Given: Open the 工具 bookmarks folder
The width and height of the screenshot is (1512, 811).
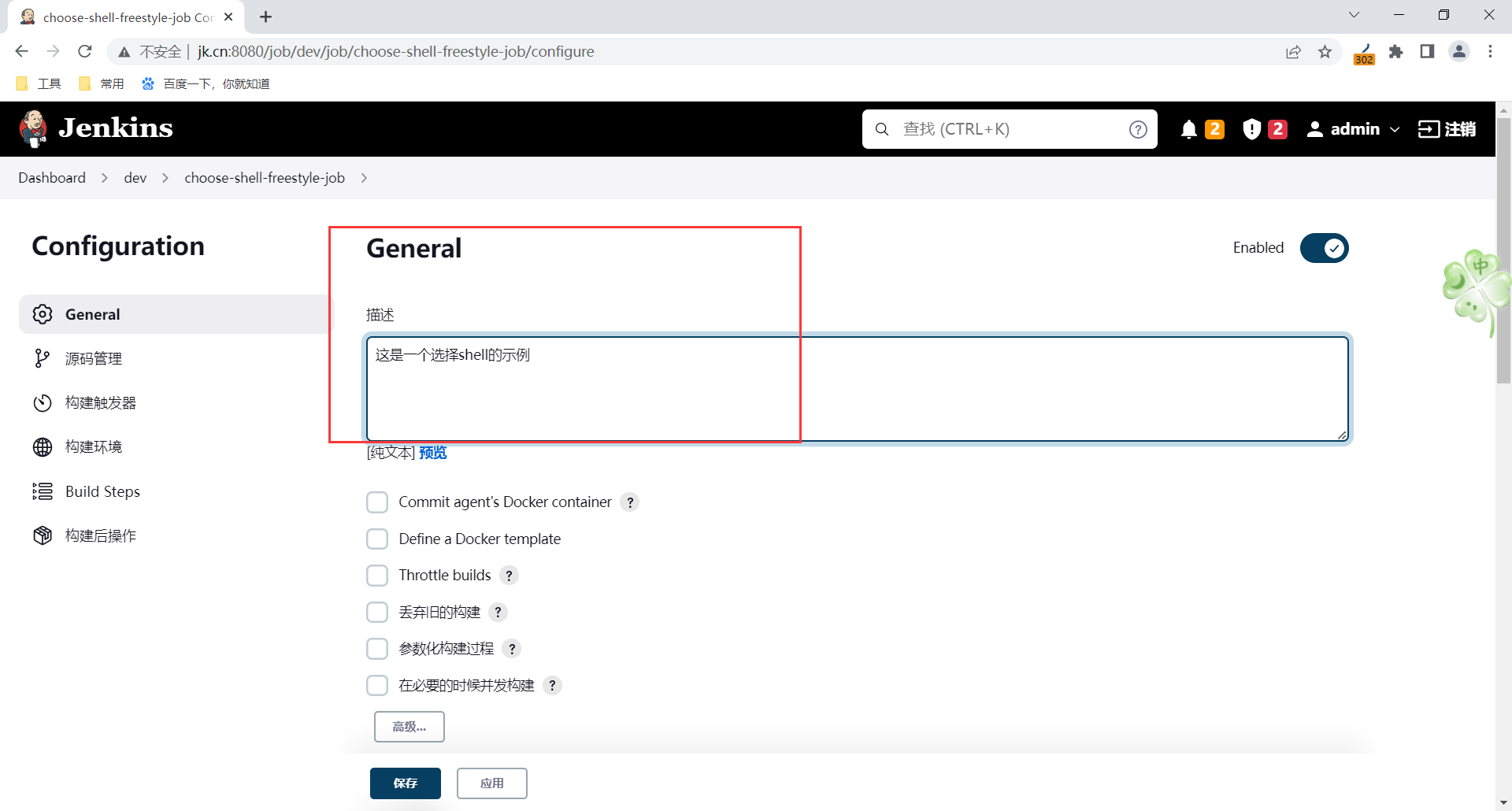Looking at the screenshot, I should tap(39, 83).
